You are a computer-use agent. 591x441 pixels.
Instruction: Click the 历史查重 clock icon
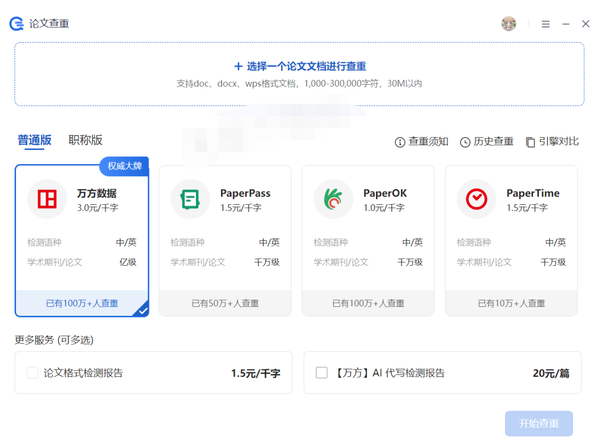465,142
